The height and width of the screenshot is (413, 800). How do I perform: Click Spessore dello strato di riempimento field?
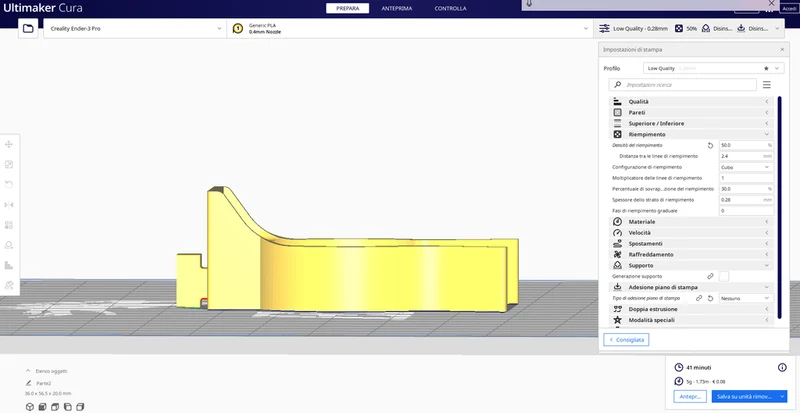pyautogui.click(x=746, y=200)
